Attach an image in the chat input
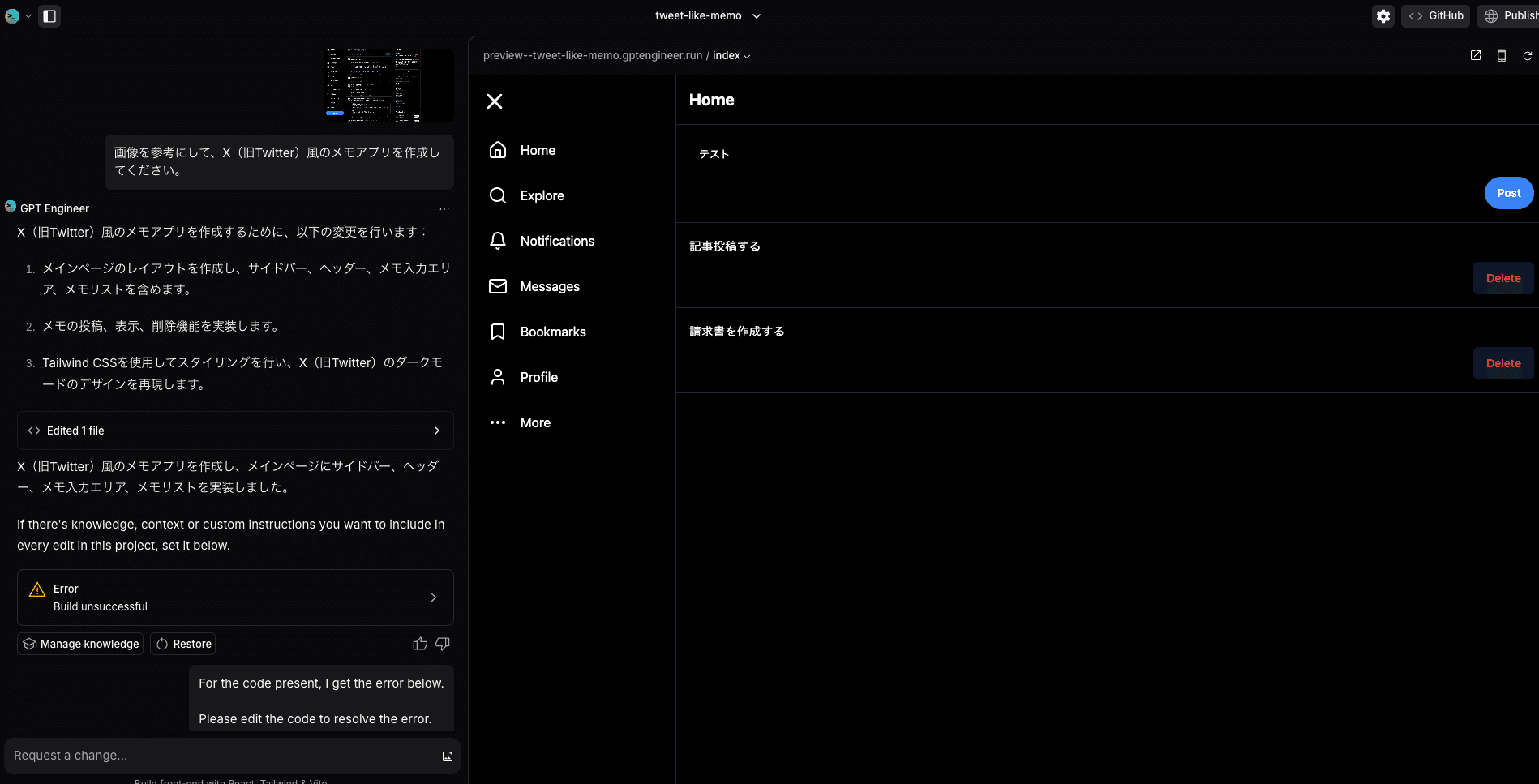Screen dimensions: 1539x784 (x=448, y=756)
